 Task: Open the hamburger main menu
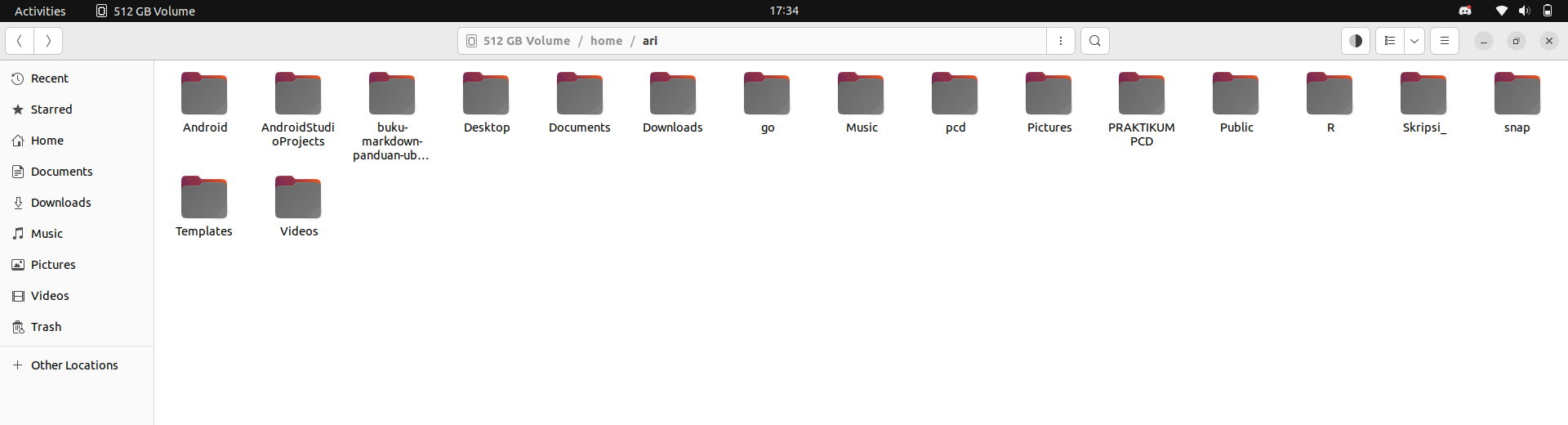[1445, 41]
